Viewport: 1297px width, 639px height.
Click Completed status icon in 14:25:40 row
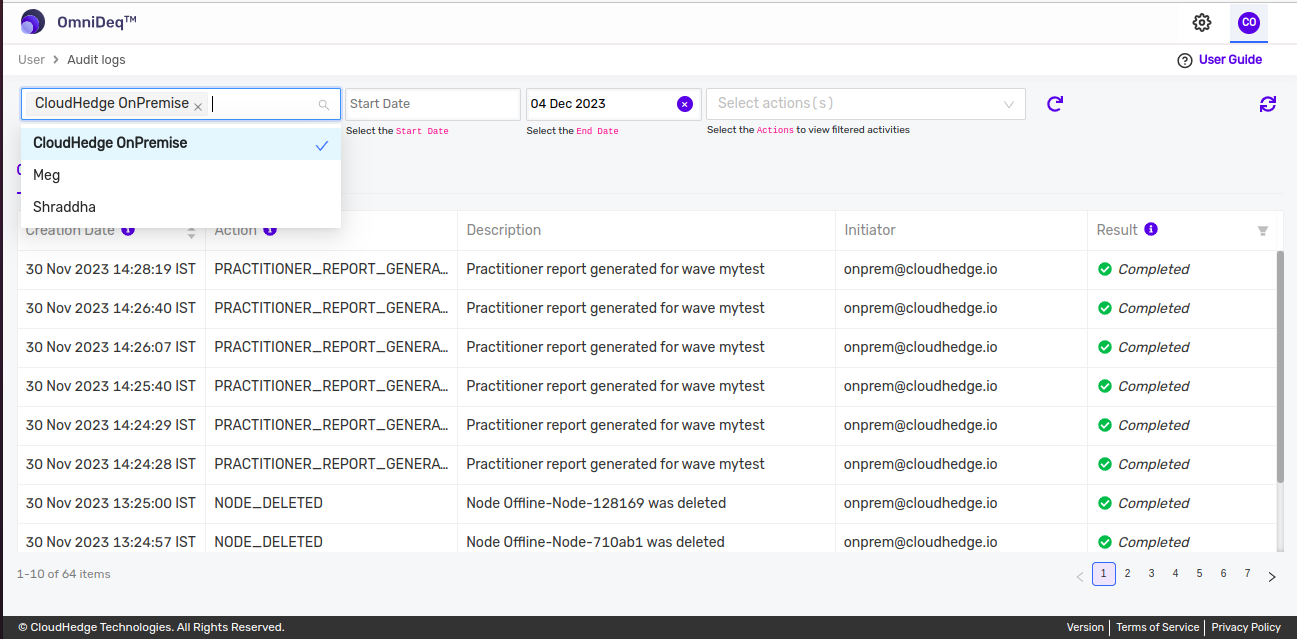[x=1105, y=386]
